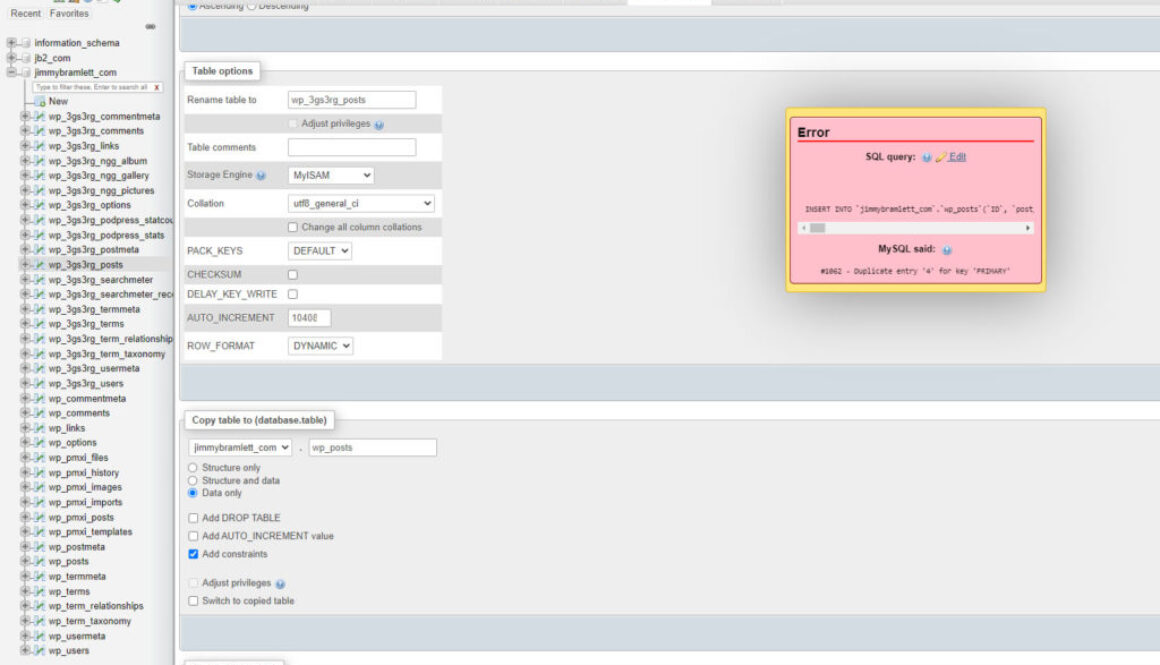Screen dimensions: 1160x665
Task: Expand the information_schema database node
Action: click(11, 43)
